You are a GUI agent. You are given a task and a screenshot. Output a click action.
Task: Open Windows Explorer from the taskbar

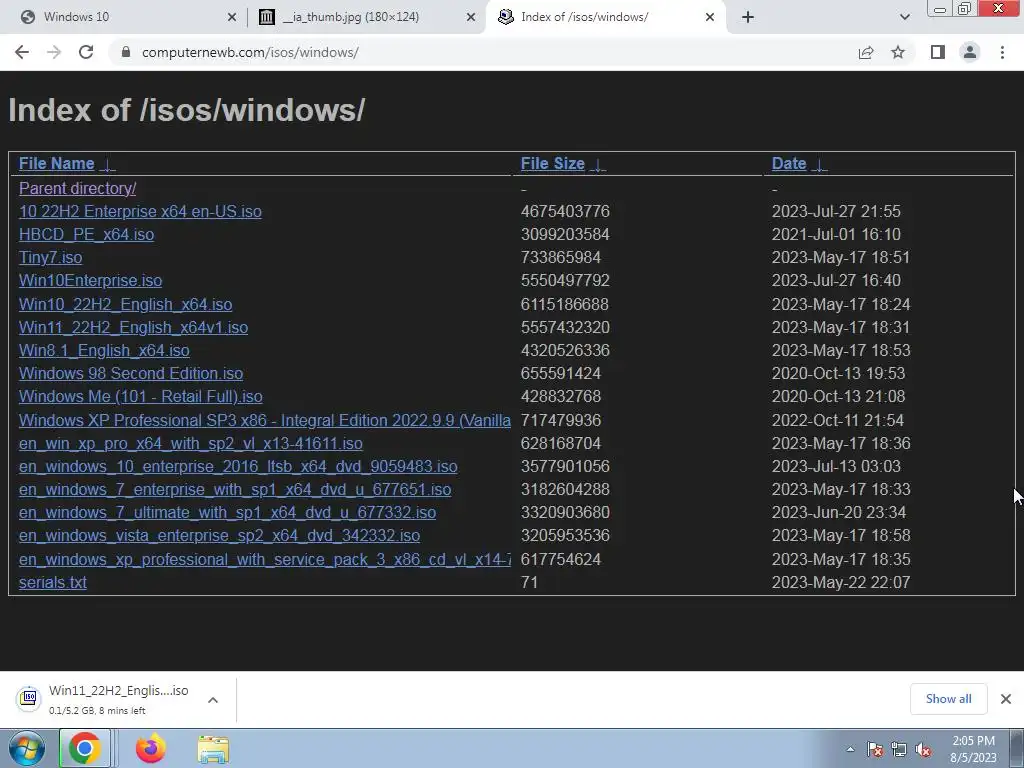(213, 749)
